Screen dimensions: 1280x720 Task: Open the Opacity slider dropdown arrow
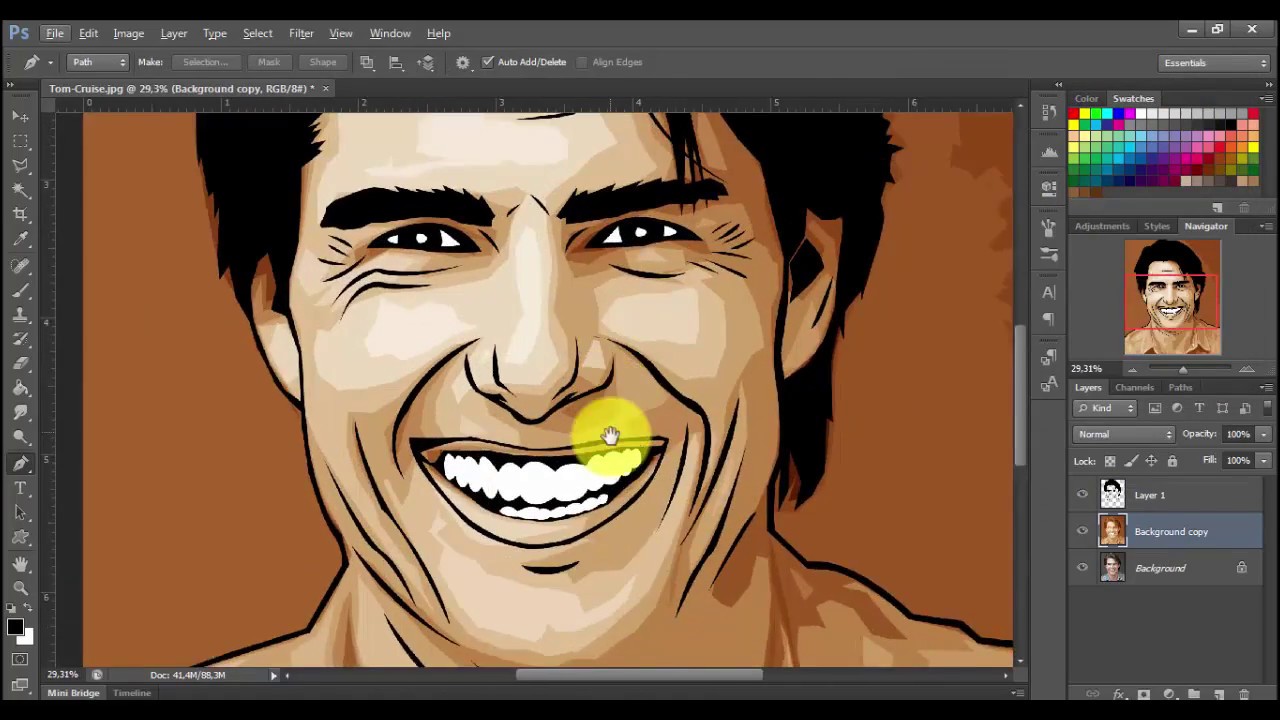tap(1263, 434)
